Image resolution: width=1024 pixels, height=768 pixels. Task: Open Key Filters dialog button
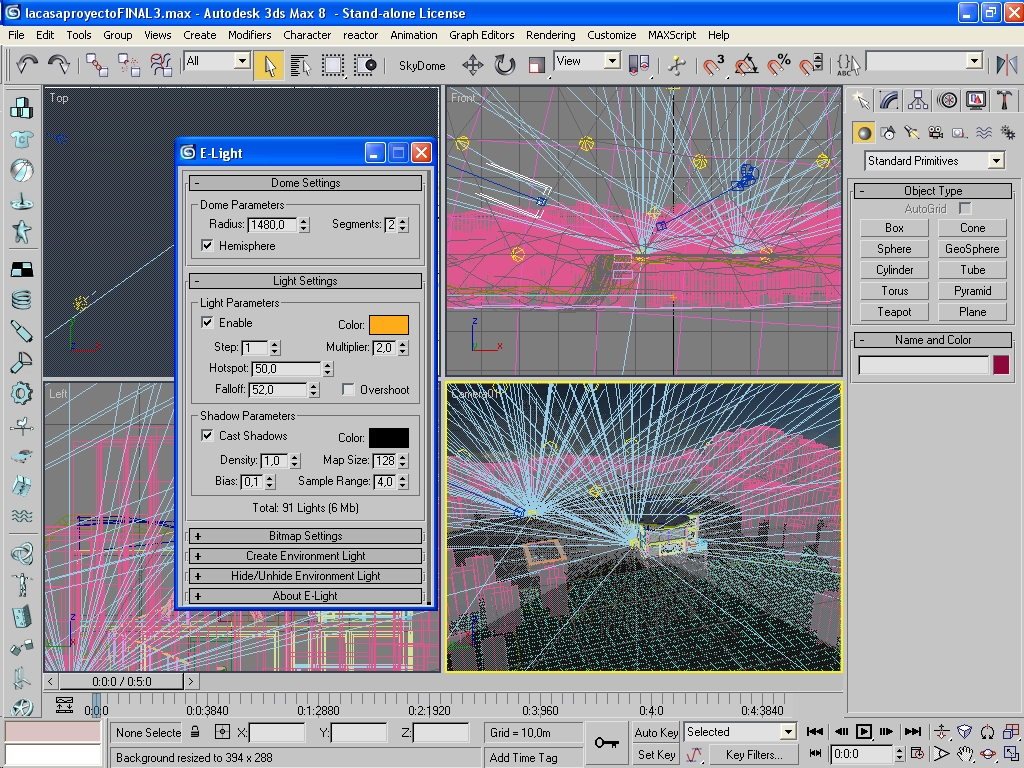[752, 754]
